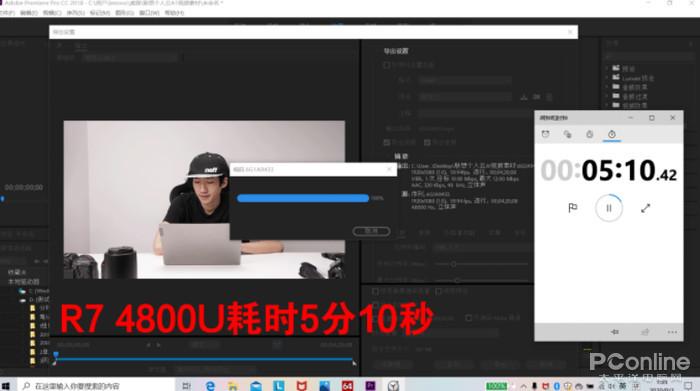Screen dimensions: 700x391
Task: Toggle the render Alpha channel only checkbox
Action: 468,318
